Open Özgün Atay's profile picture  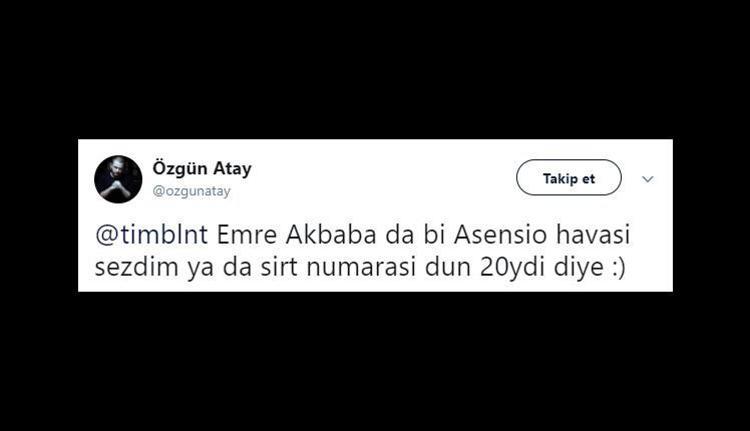coord(118,179)
